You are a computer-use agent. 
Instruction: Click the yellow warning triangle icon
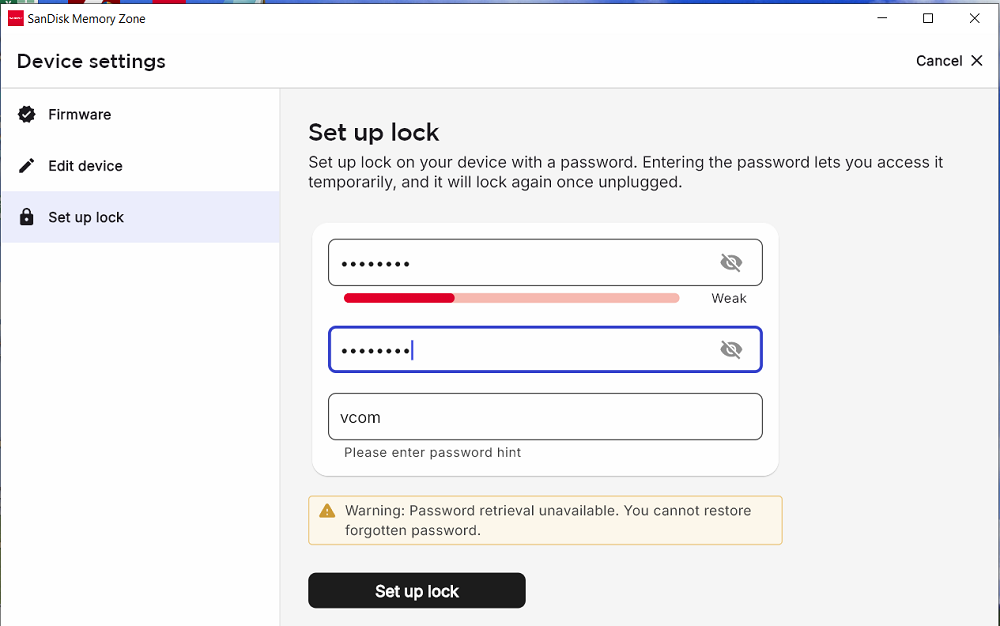[327, 511]
